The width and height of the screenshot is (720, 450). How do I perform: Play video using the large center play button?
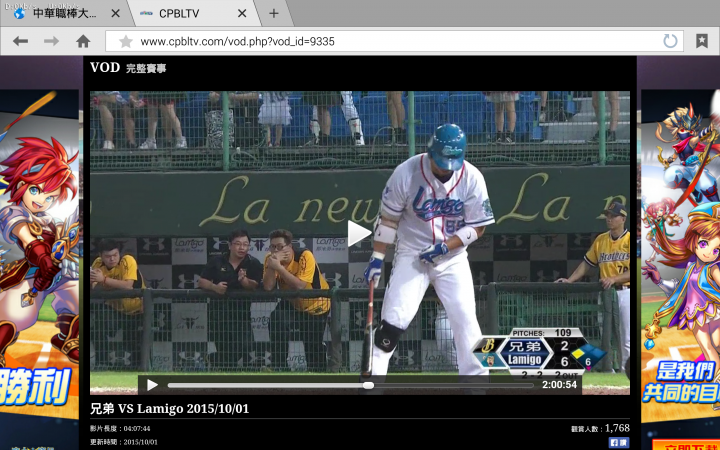tap(359, 234)
